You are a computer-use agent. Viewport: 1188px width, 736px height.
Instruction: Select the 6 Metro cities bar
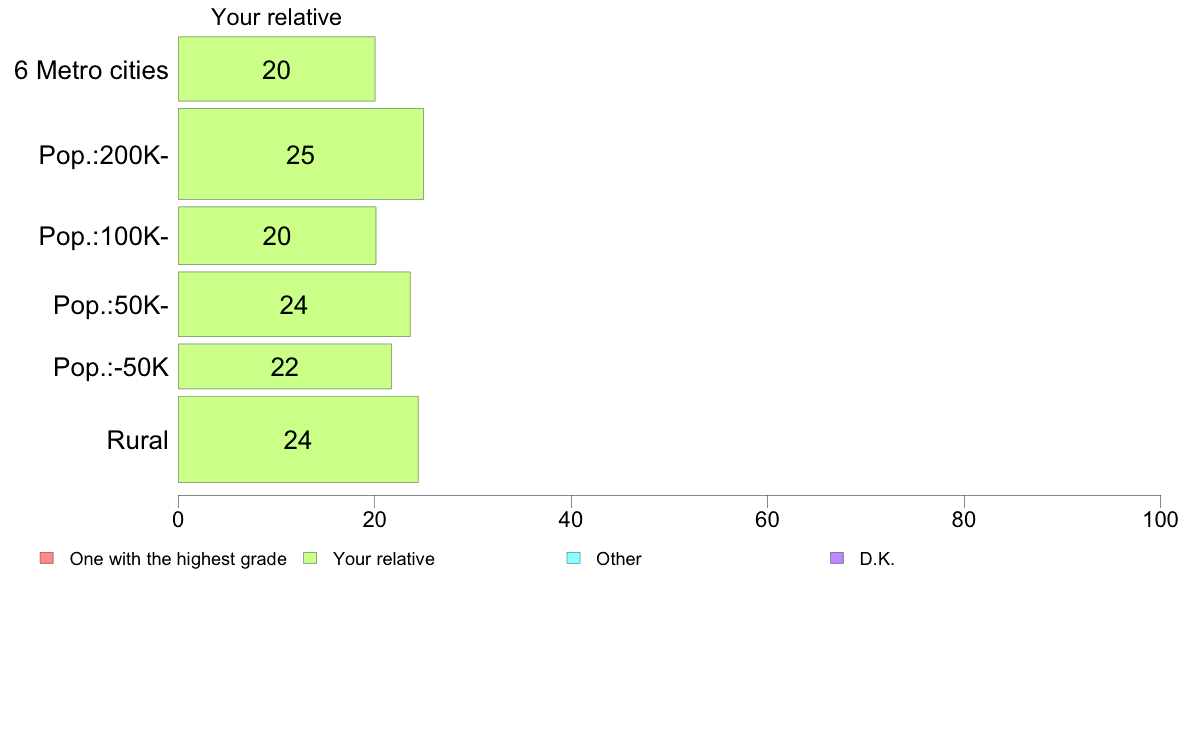click(x=277, y=69)
